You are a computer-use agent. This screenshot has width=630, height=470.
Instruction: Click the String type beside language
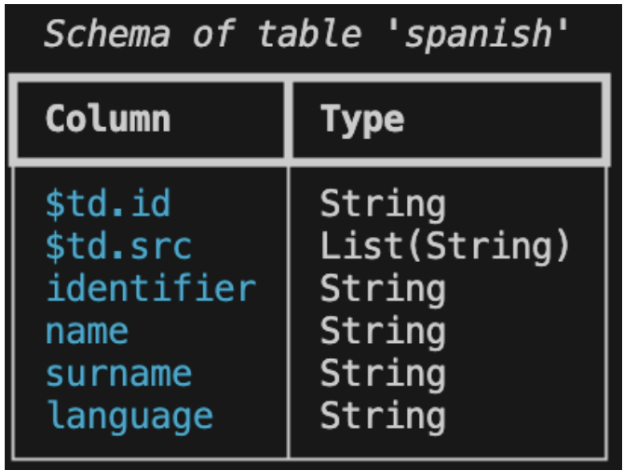382,415
